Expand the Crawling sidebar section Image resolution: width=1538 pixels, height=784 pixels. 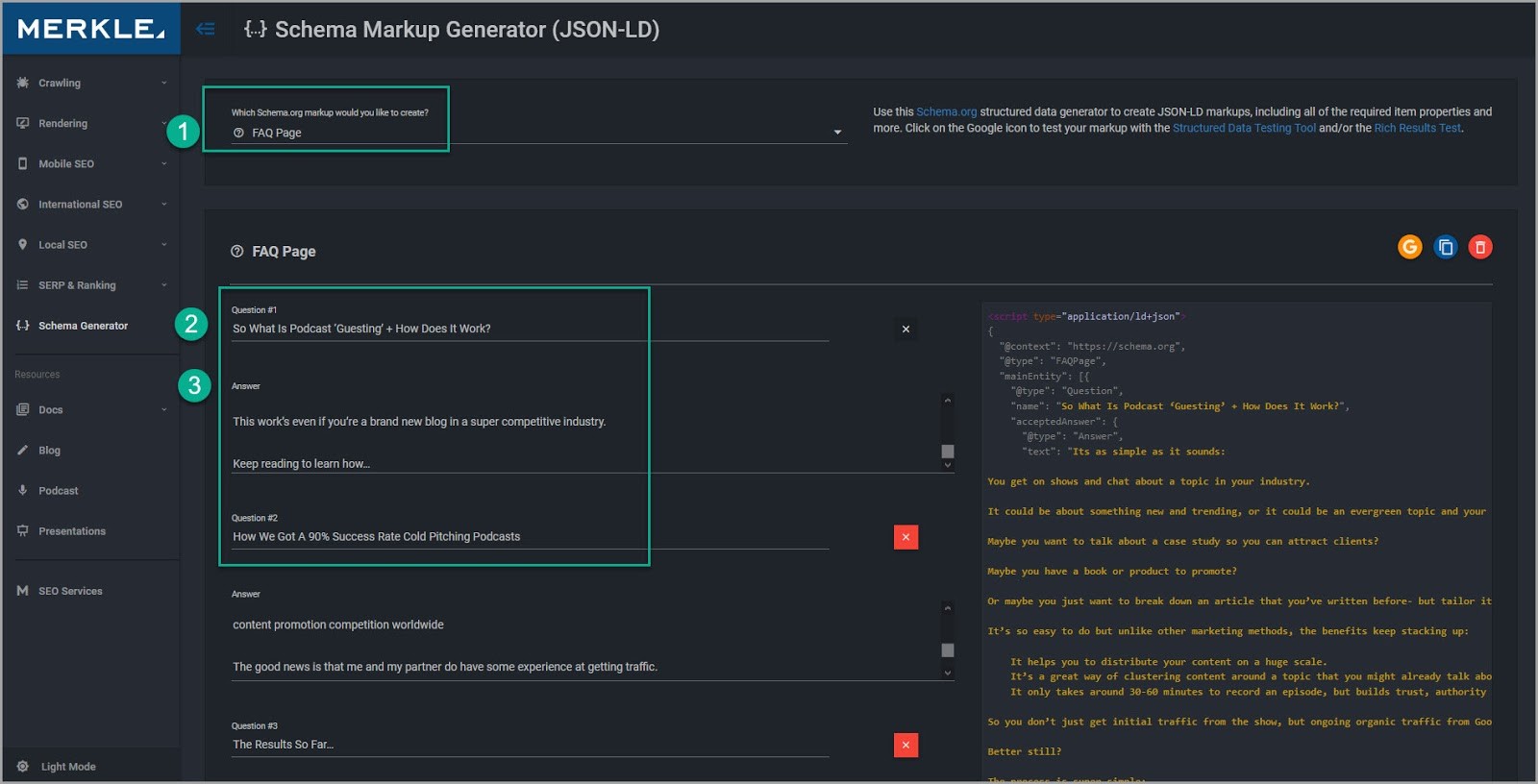coord(91,84)
